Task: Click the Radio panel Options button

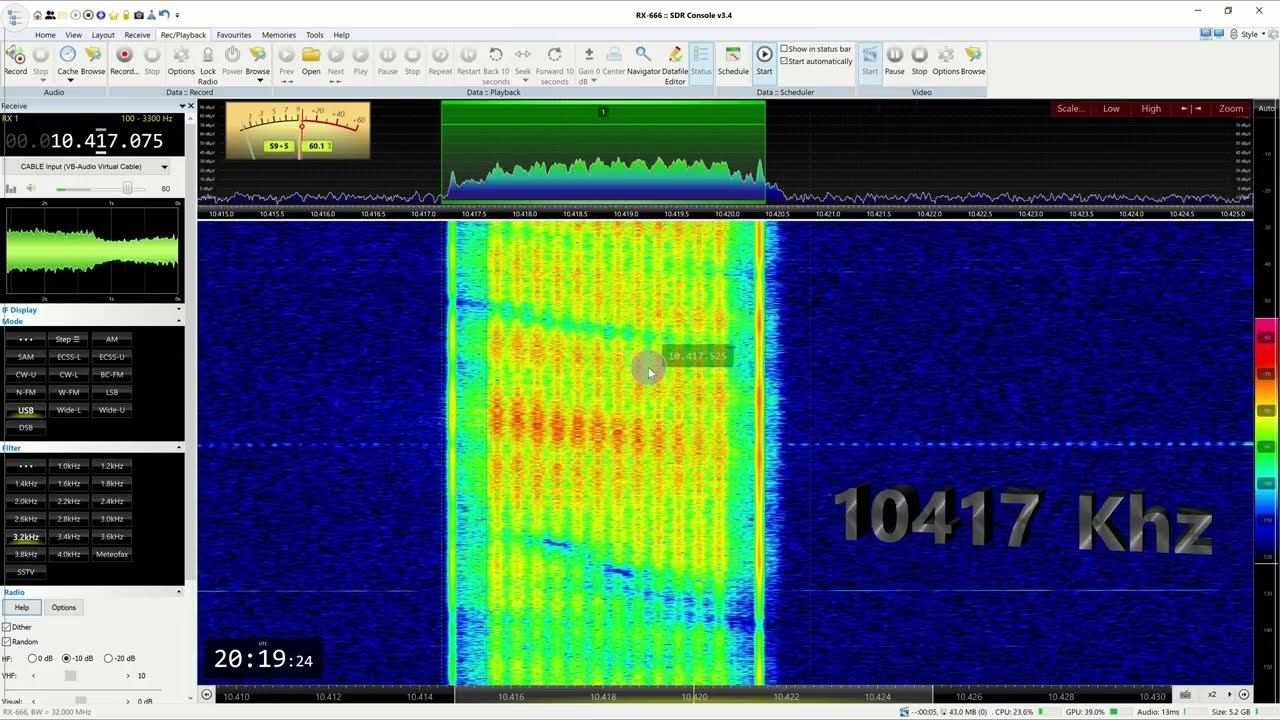Action: pyautogui.click(x=64, y=607)
